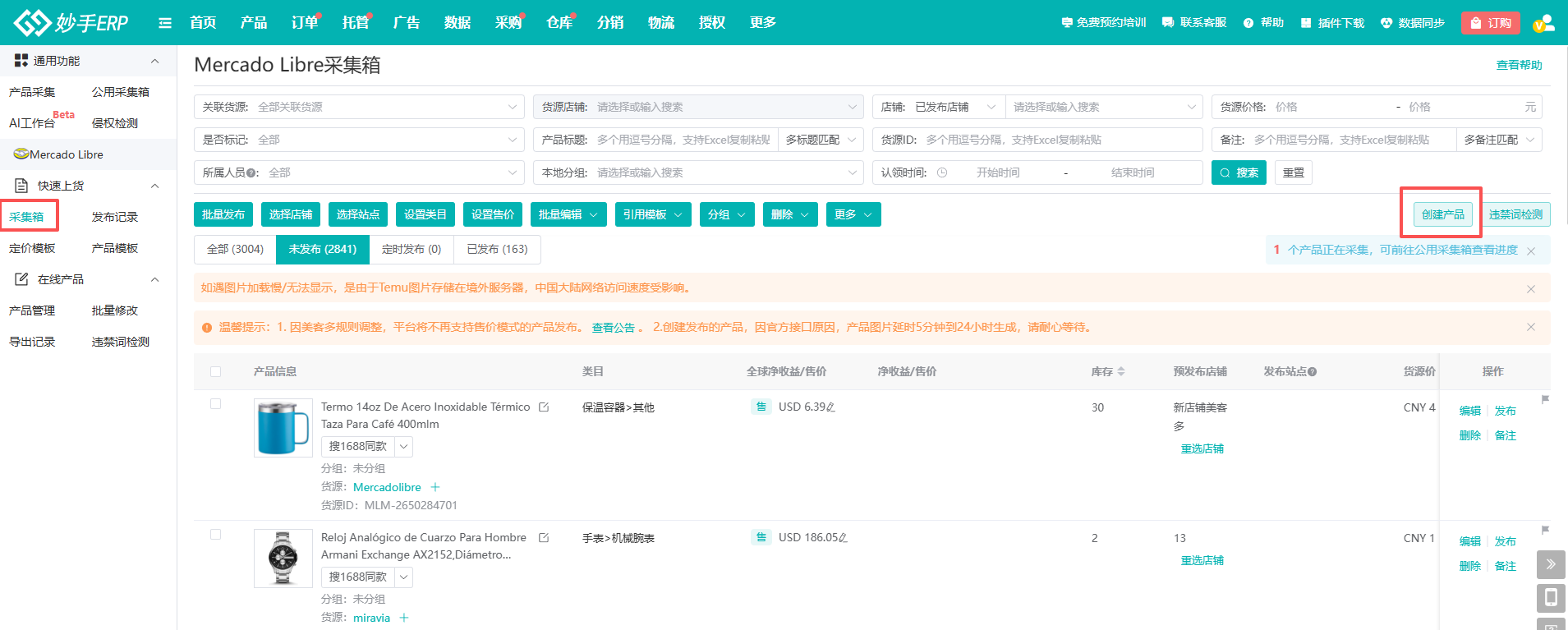Click the 搜索 search button

(x=1239, y=172)
